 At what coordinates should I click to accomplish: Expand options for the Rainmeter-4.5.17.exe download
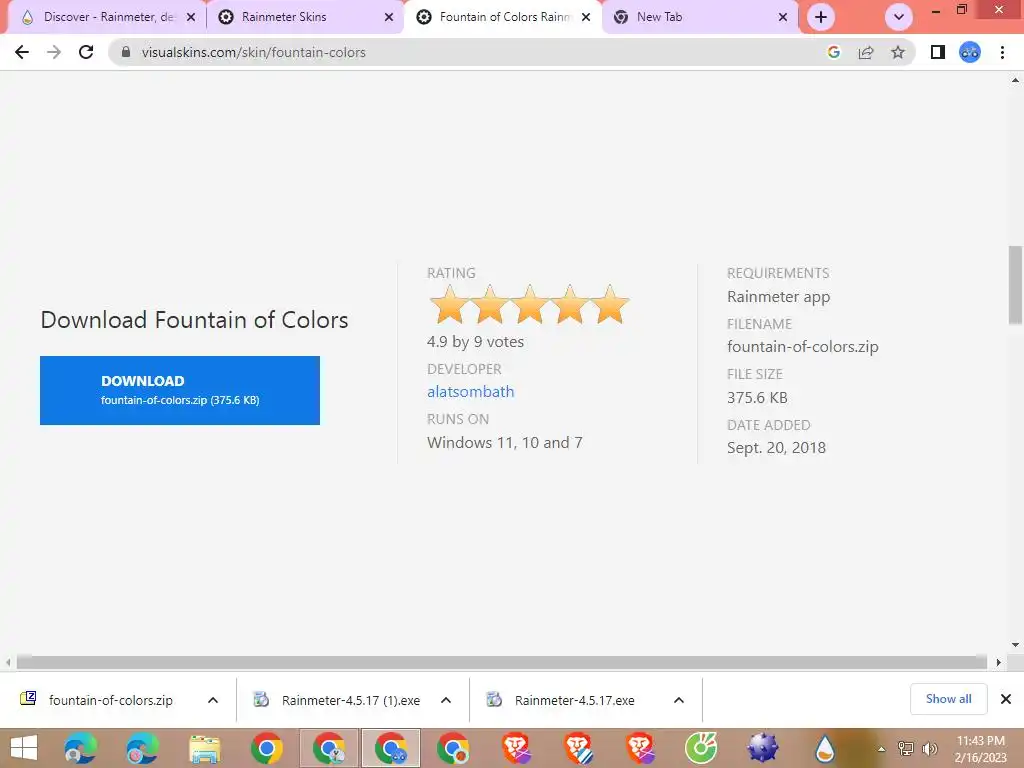coord(679,700)
